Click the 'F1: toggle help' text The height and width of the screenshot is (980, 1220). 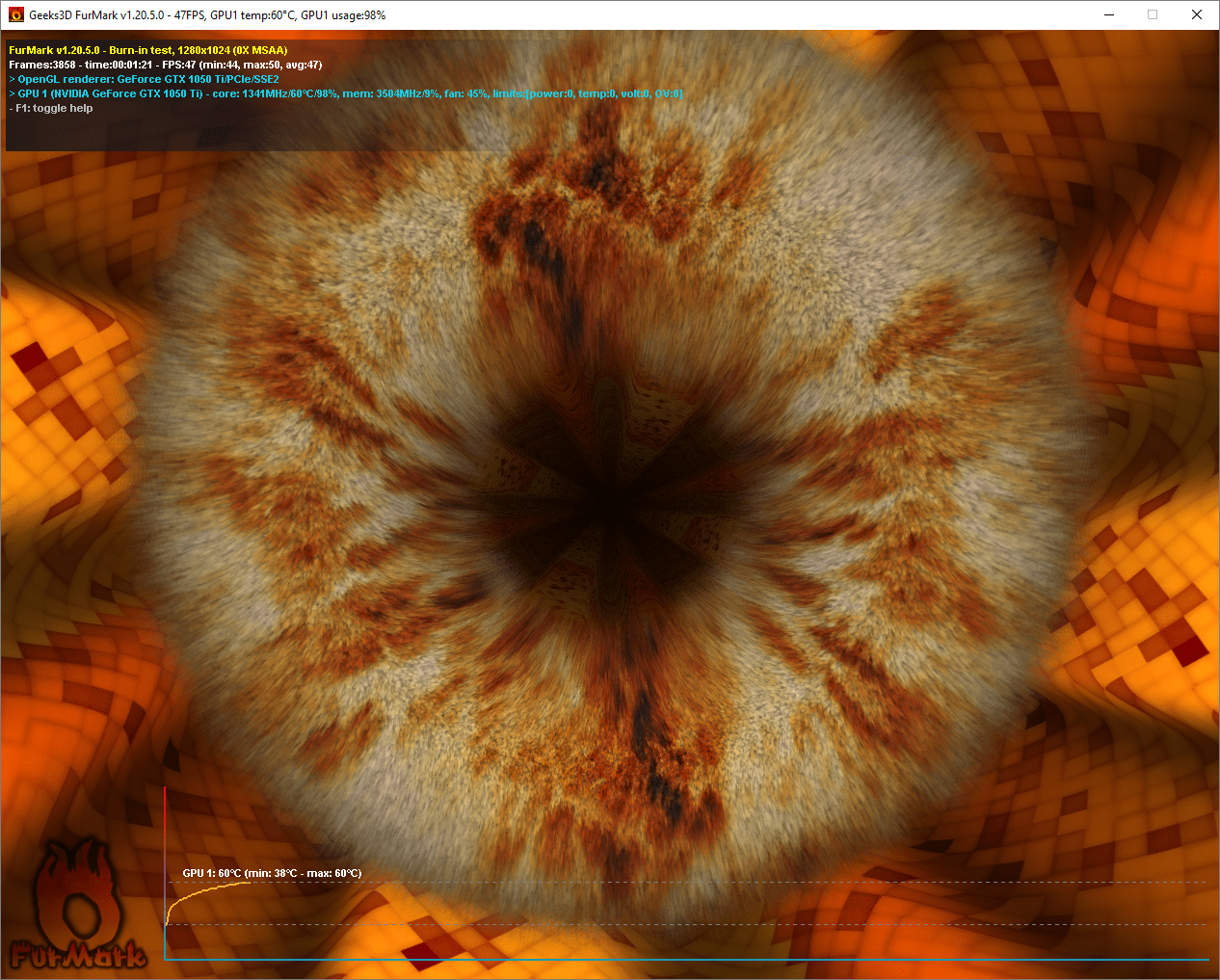pos(52,108)
